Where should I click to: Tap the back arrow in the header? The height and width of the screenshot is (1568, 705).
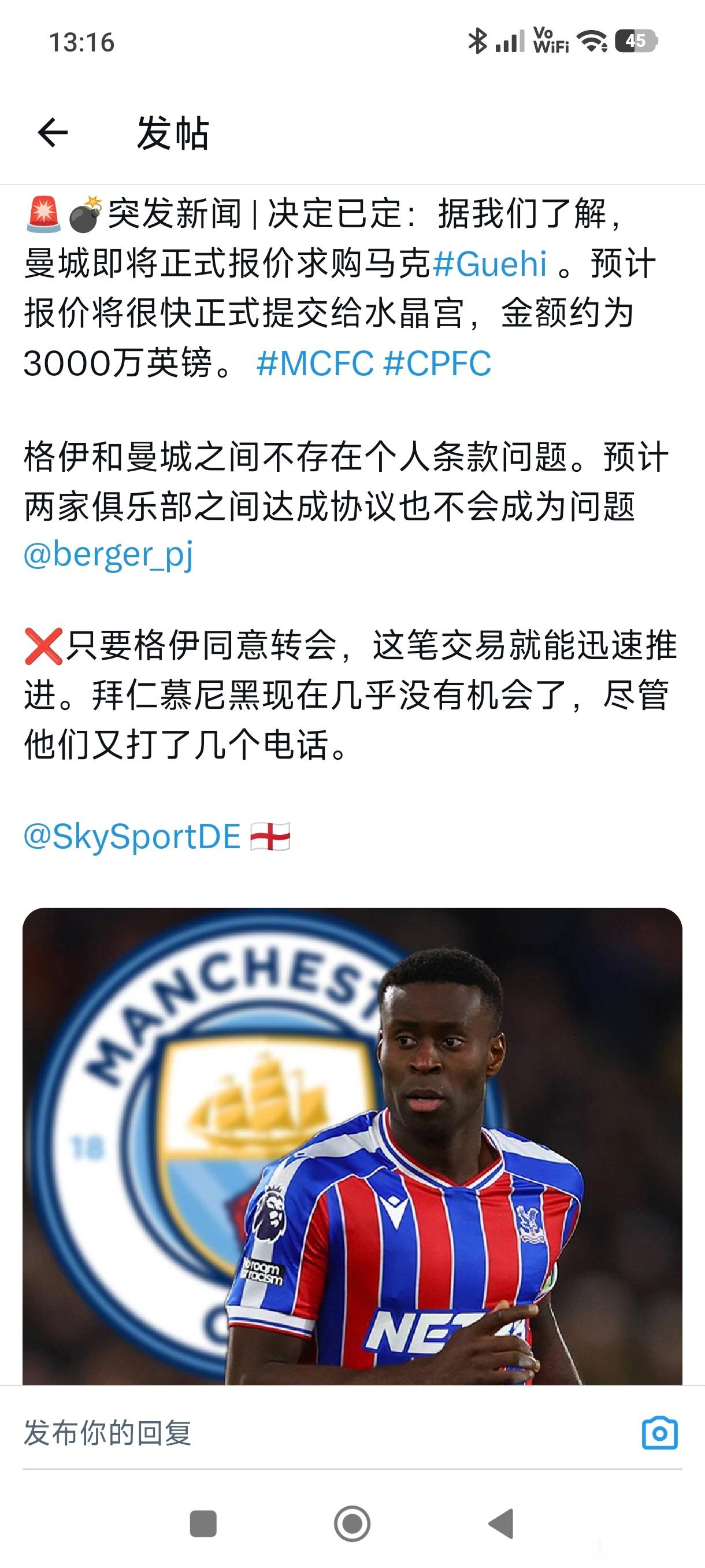53,133
